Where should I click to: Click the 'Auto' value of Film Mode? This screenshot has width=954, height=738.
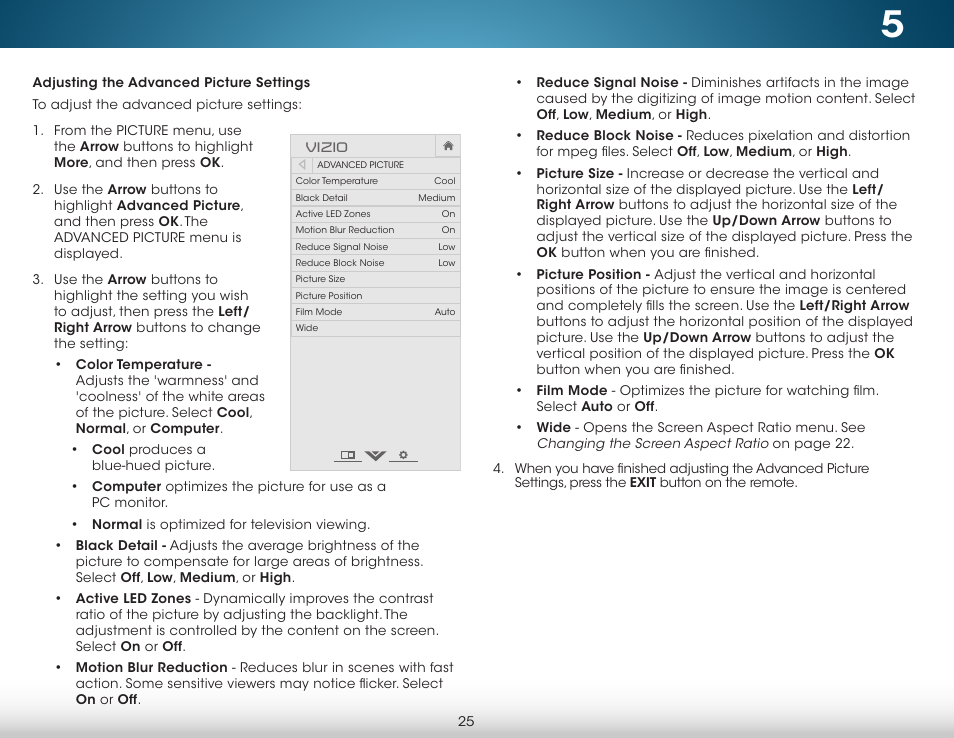[x=445, y=312]
